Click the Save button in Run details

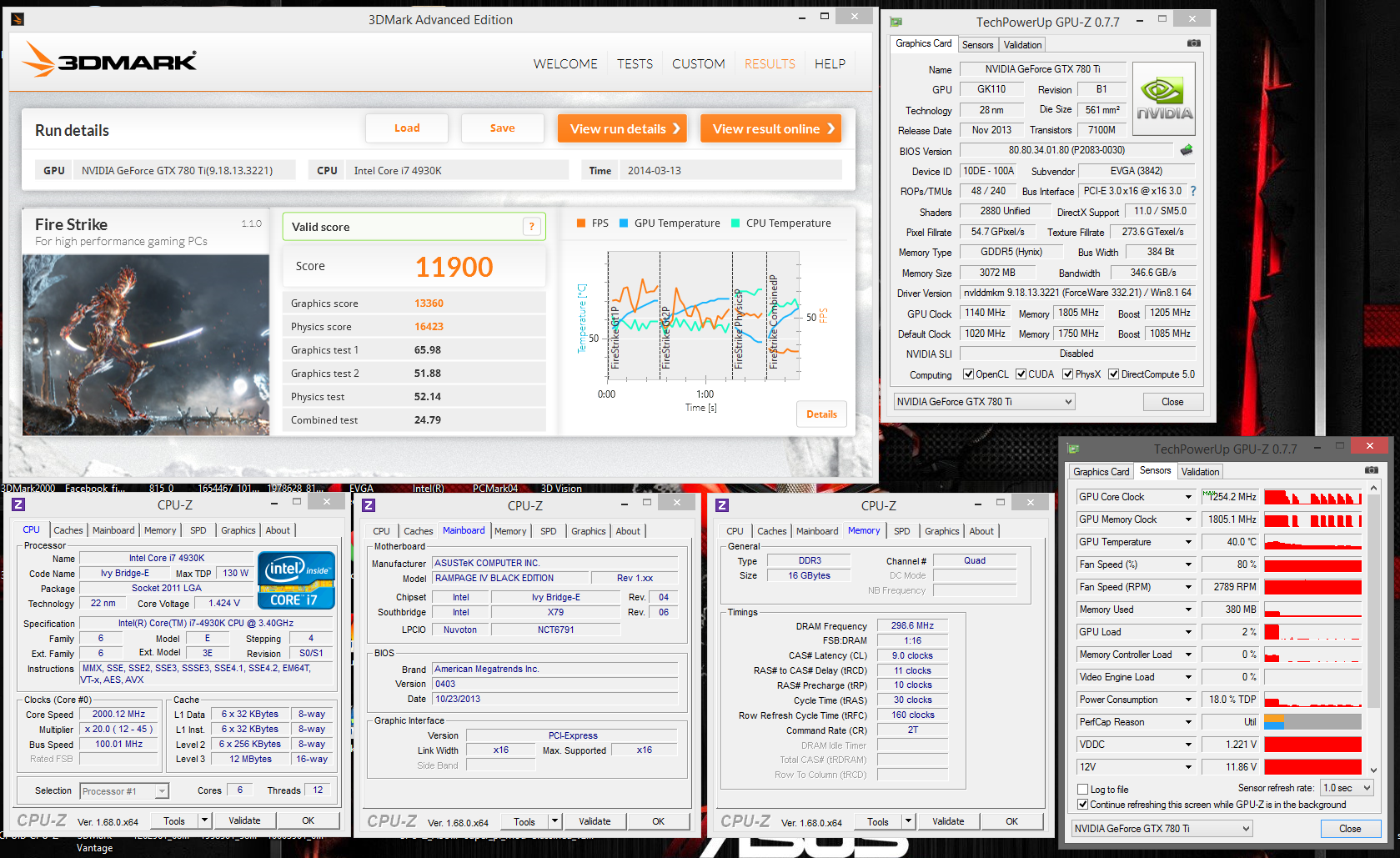point(502,128)
